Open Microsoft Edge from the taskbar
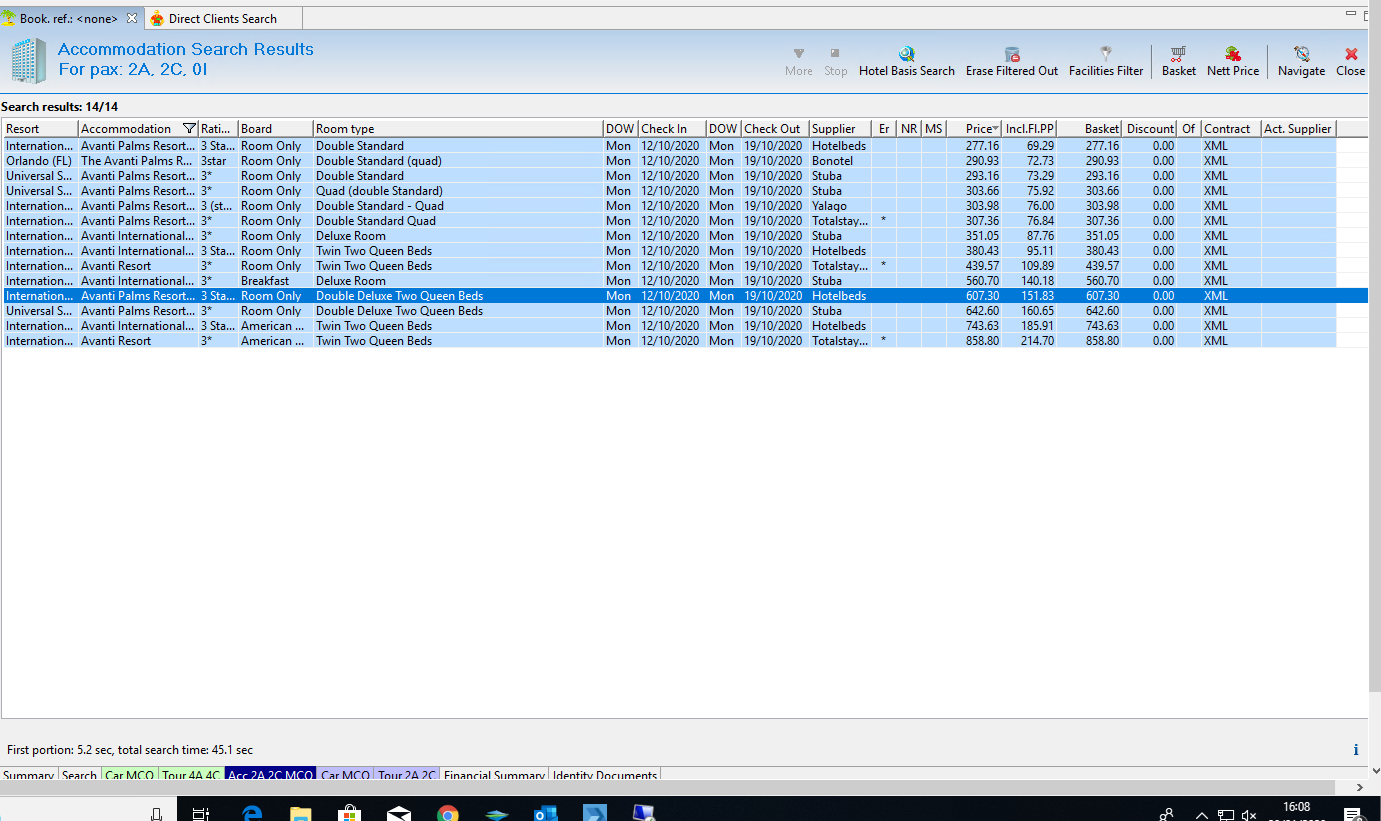Viewport: 1381px width, 821px height. 251,812
